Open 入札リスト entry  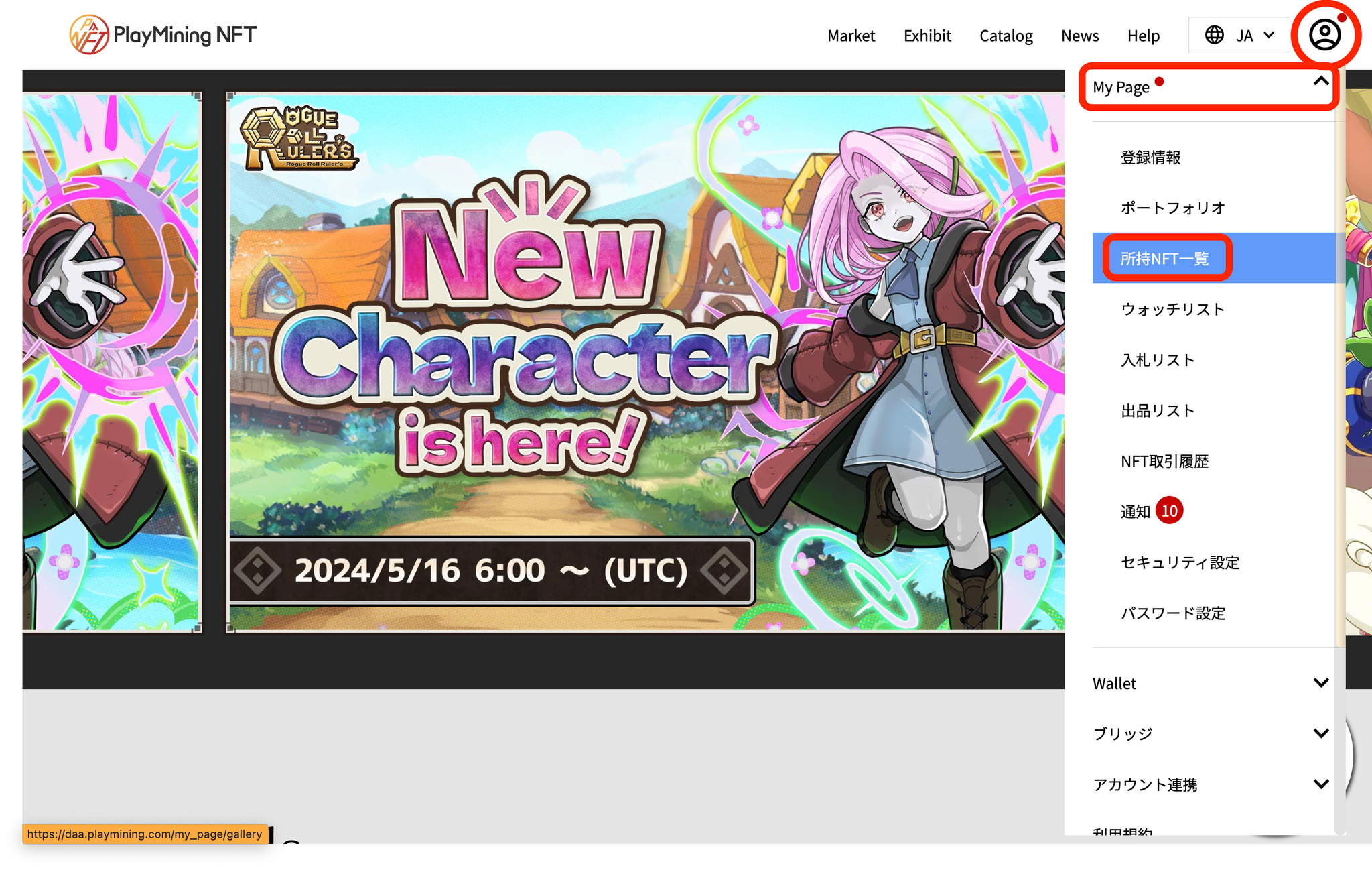click(1158, 360)
